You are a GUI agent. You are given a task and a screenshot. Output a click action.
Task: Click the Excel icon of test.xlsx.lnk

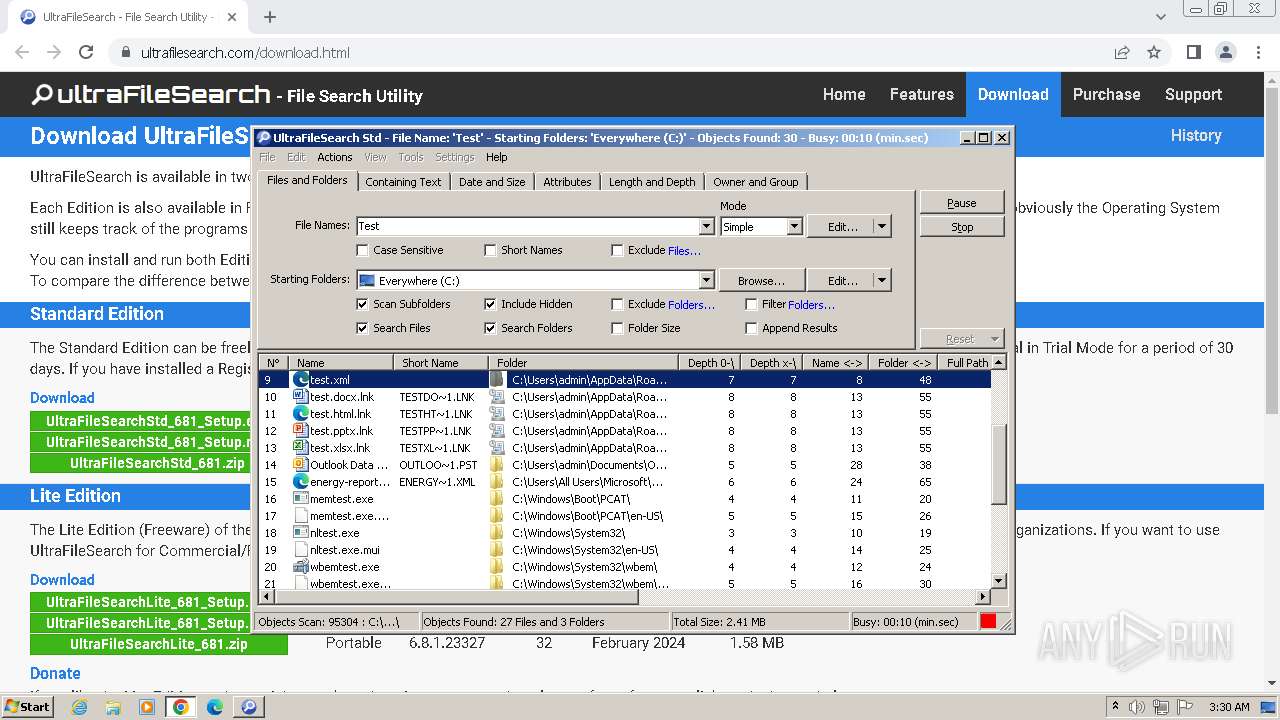(x=301, y=448)
